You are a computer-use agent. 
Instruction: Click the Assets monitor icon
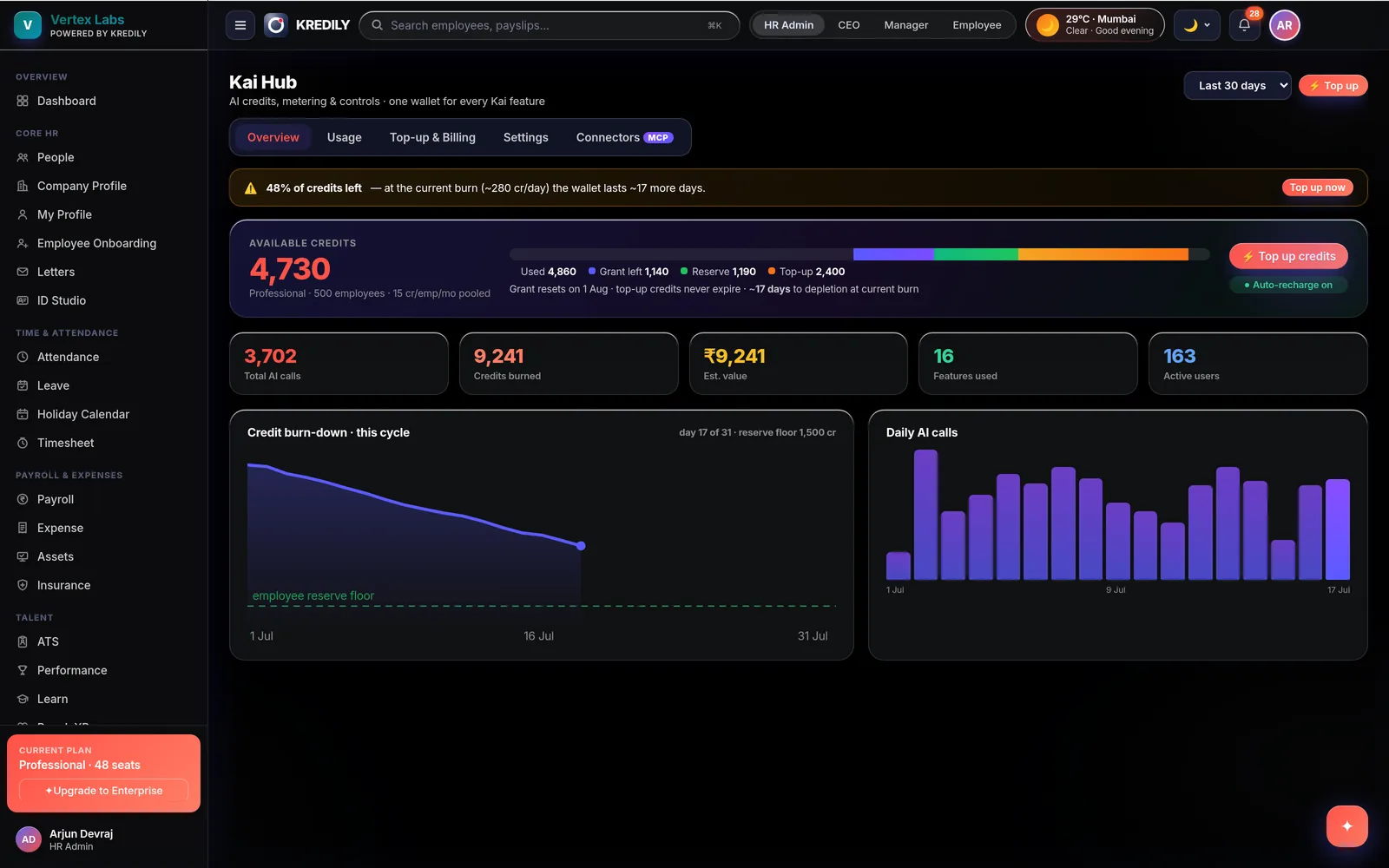pos(23,556)
